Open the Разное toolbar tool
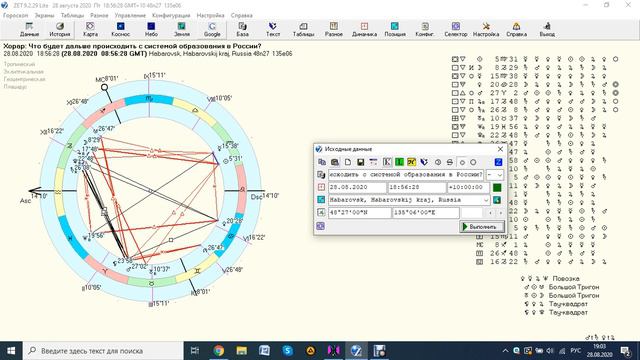640x360 pixels. coord(333,30)
